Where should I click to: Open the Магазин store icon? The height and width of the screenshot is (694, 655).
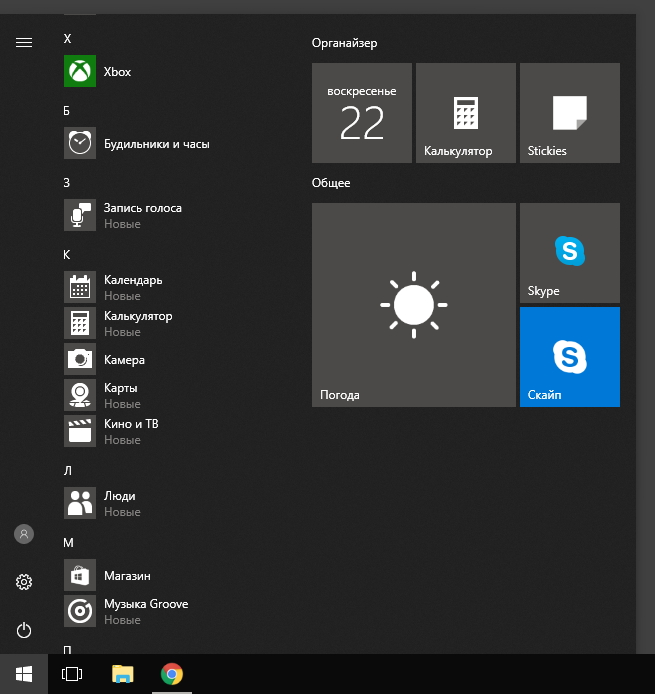coord(80,575)
